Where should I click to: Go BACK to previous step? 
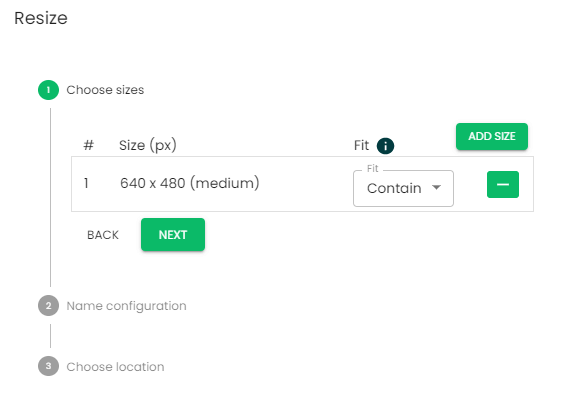pos(103,235)
